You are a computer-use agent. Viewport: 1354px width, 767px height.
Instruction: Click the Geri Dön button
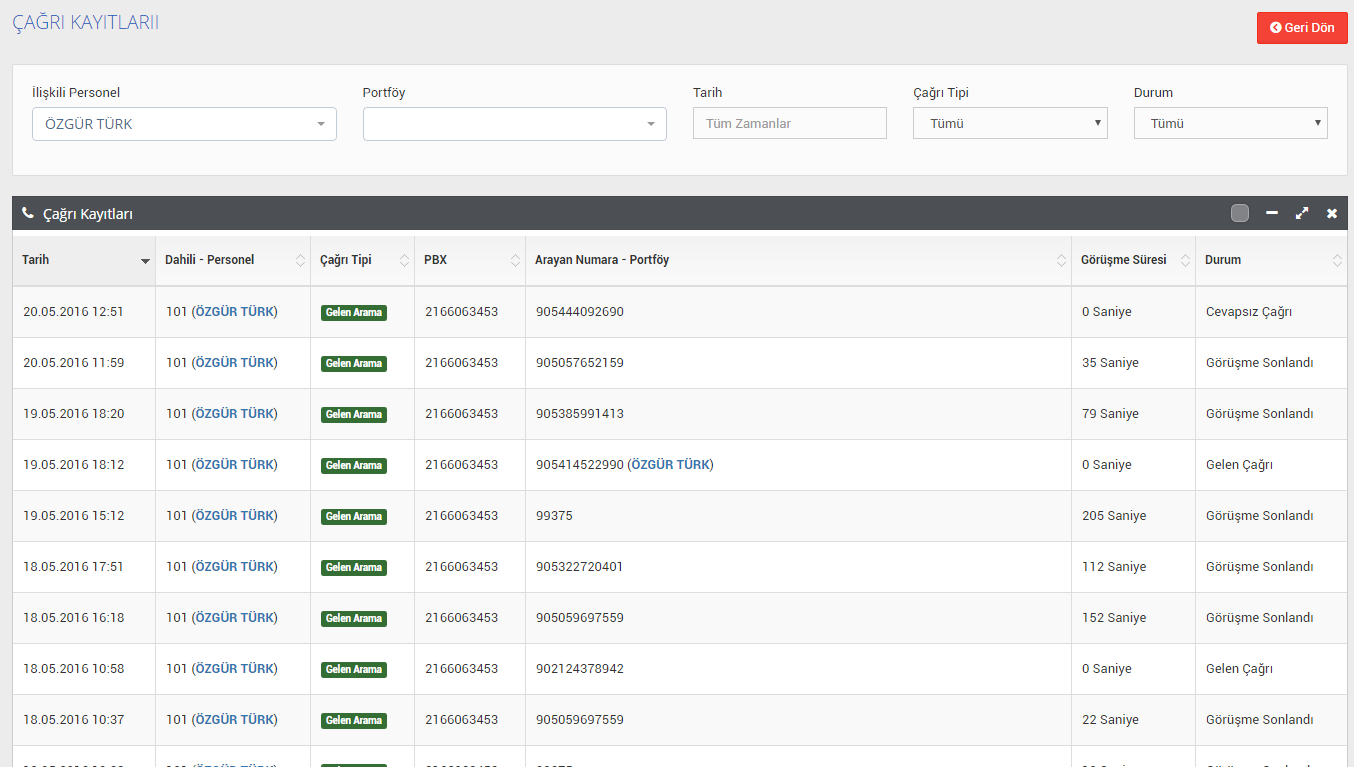pyautogui.click(x=1302, y=28)
